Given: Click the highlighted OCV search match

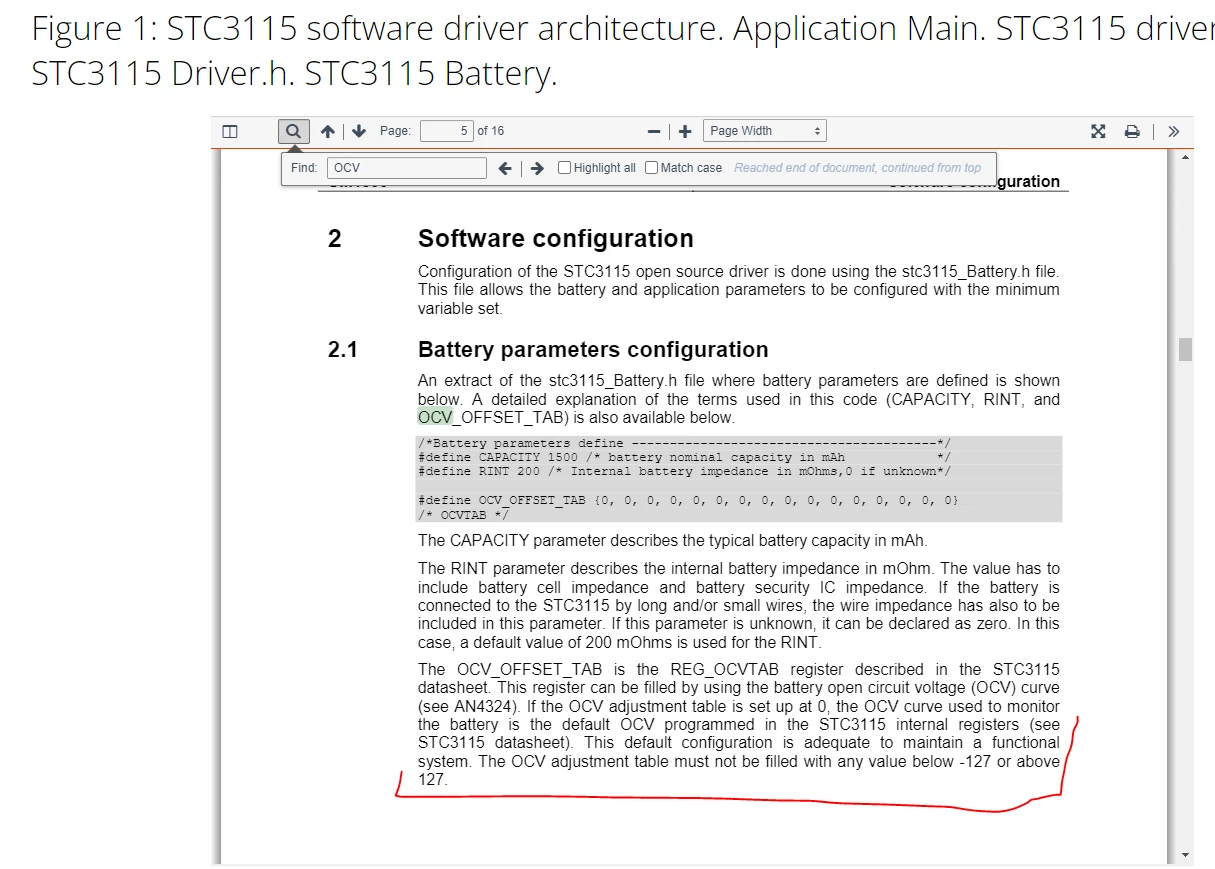Looking at the screenshot, I should pyautogui.click(x=435, y=417).
